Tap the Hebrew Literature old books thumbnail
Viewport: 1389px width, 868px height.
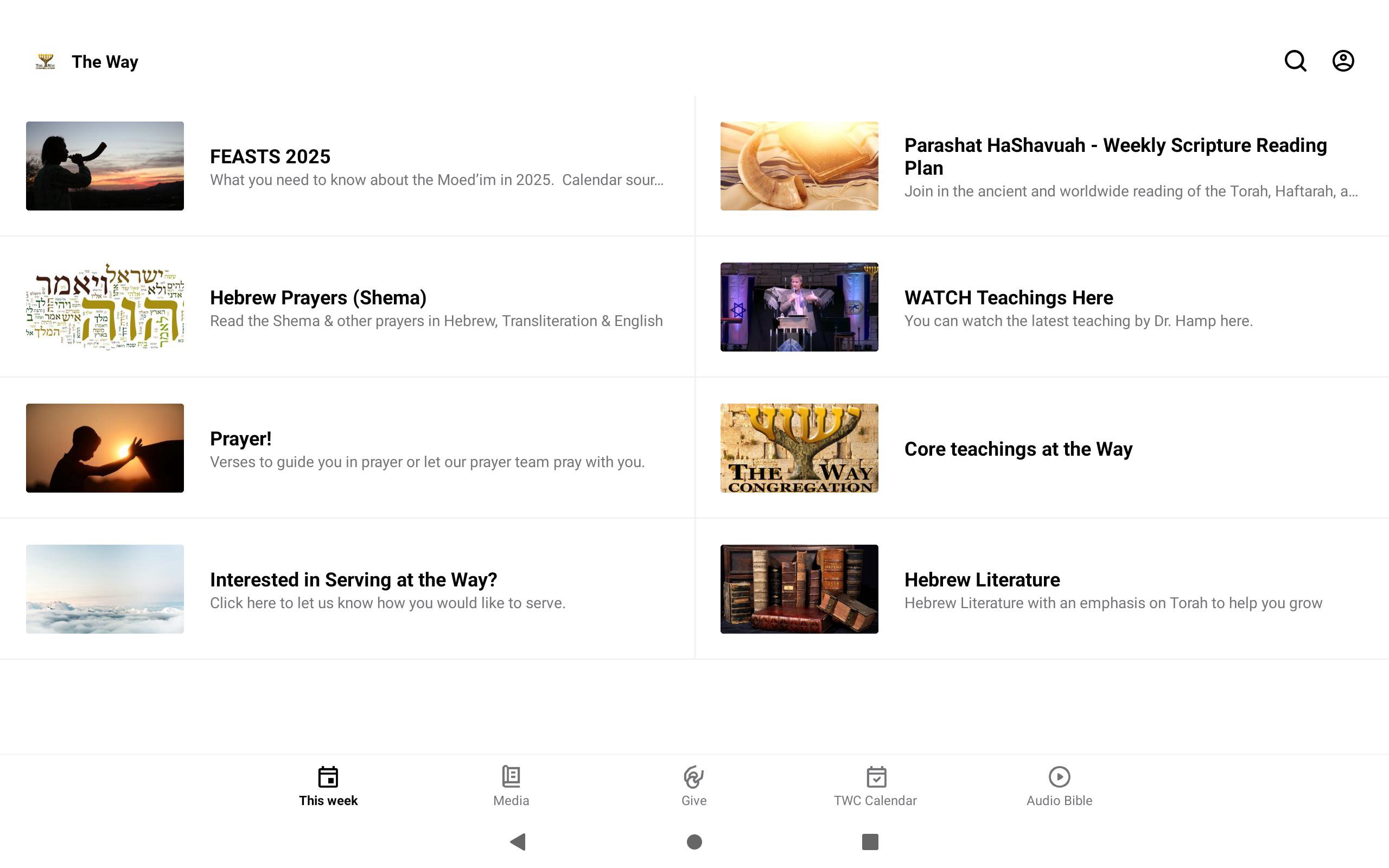799,589
